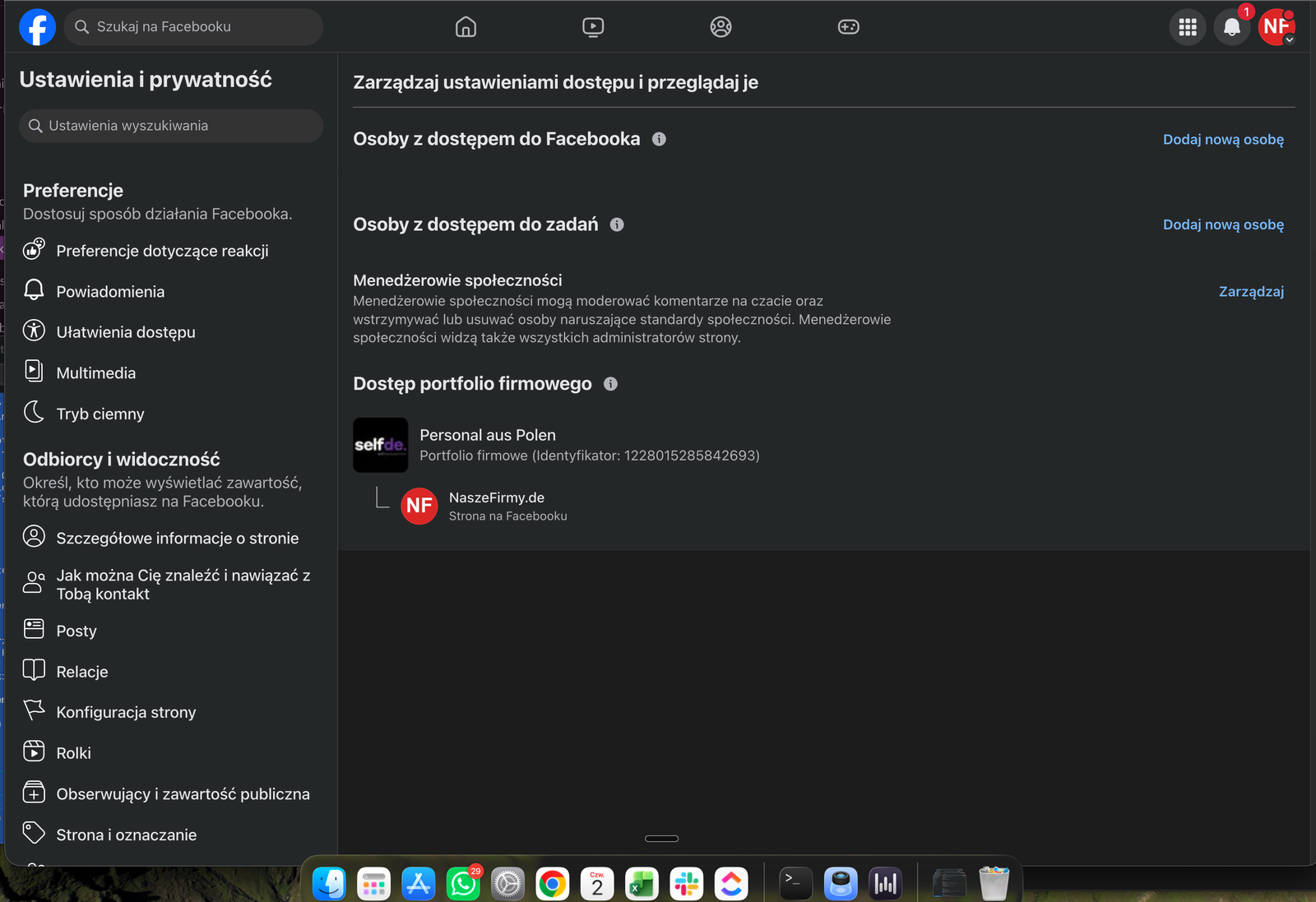
Task: Click the Facebook logo icon
Action: pos(37,27)
